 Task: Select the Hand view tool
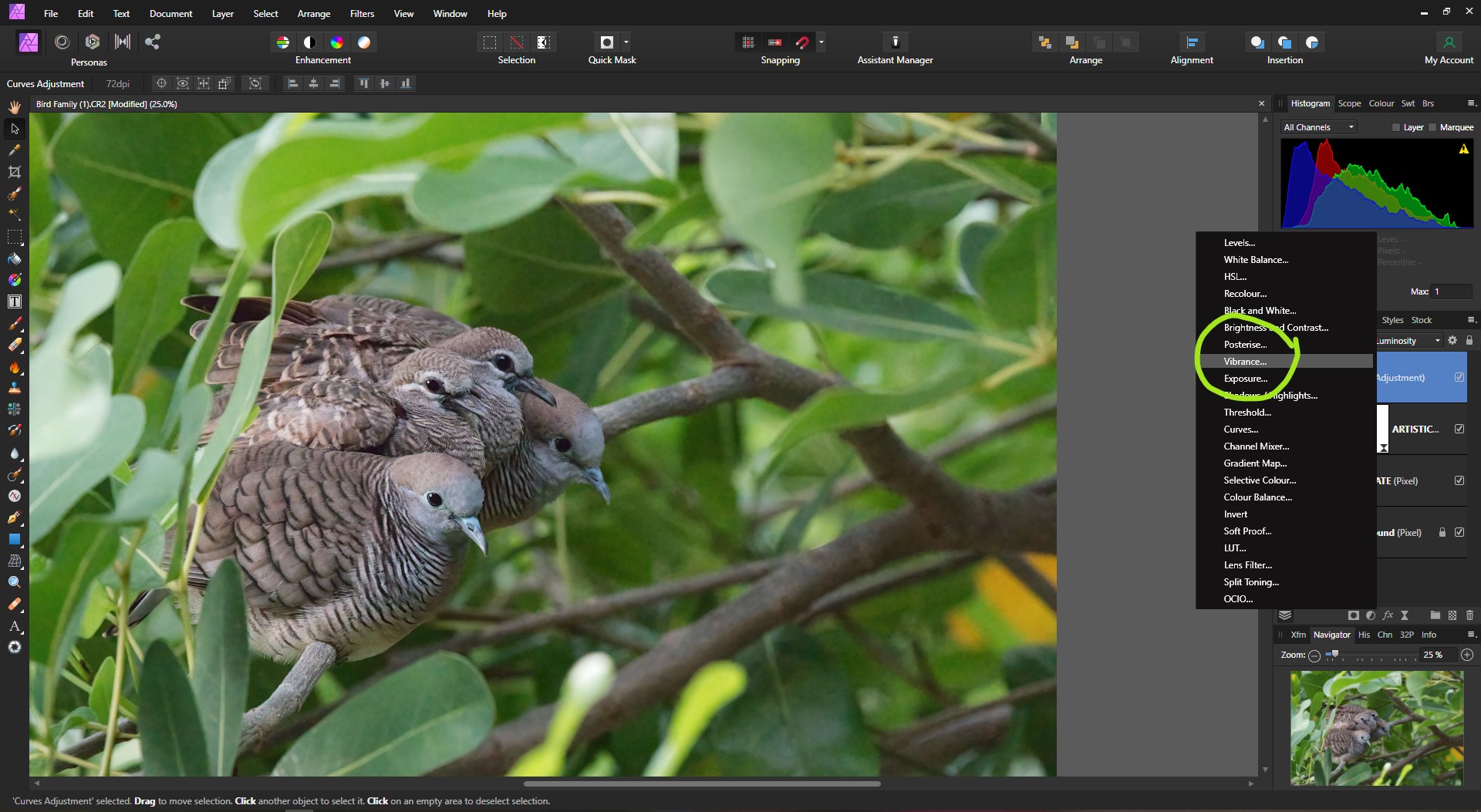15,107
